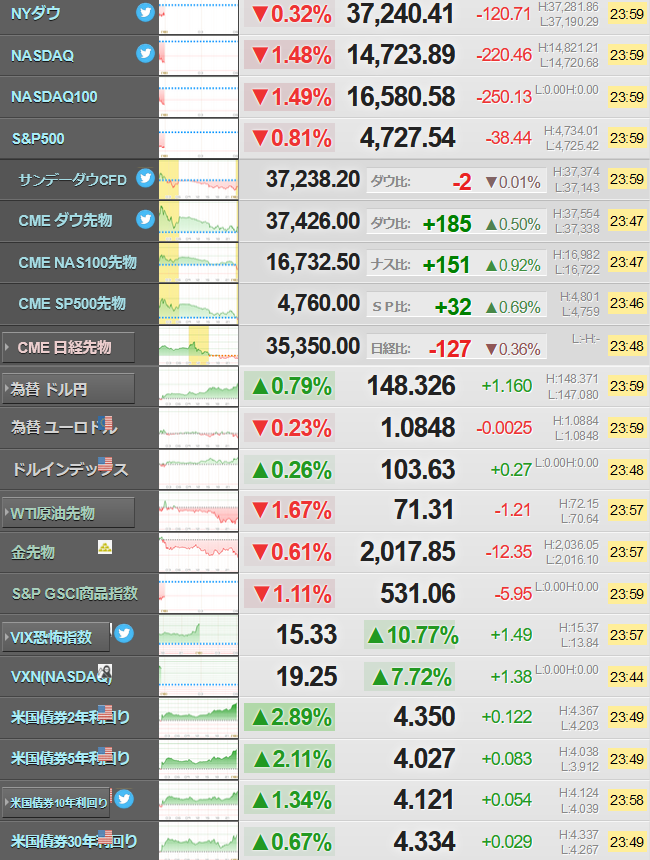650x860 pixels.
Task: Click the CME NAS100先物 price 16,732.50
Action: point(313,262)
